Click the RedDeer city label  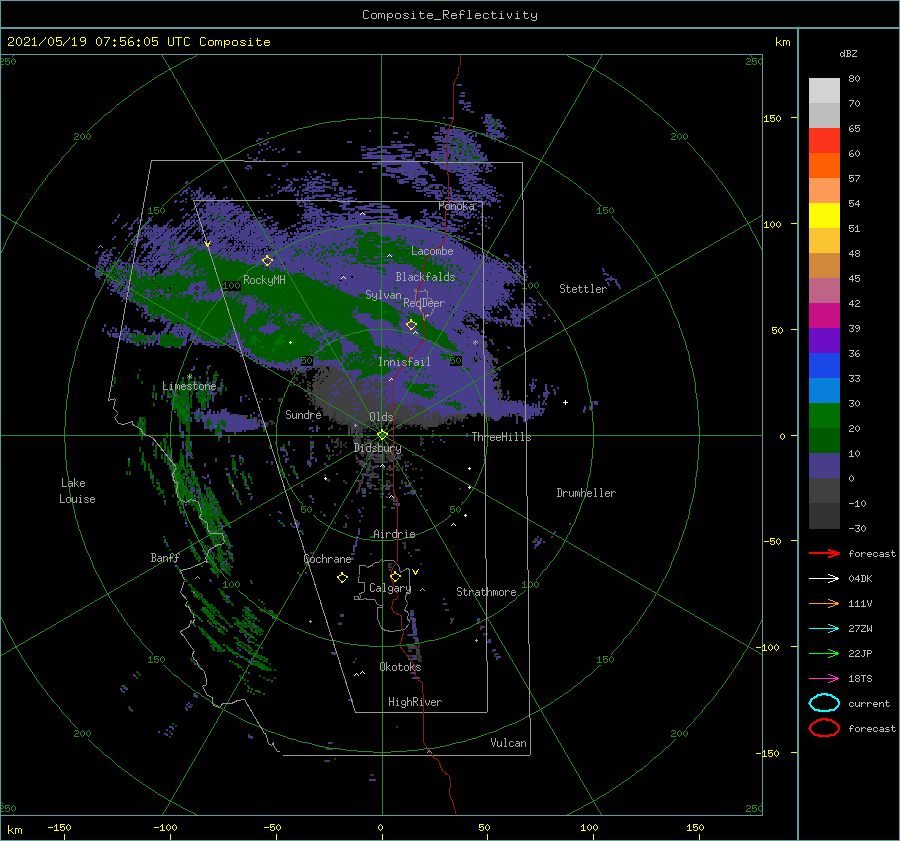(424, 303)
